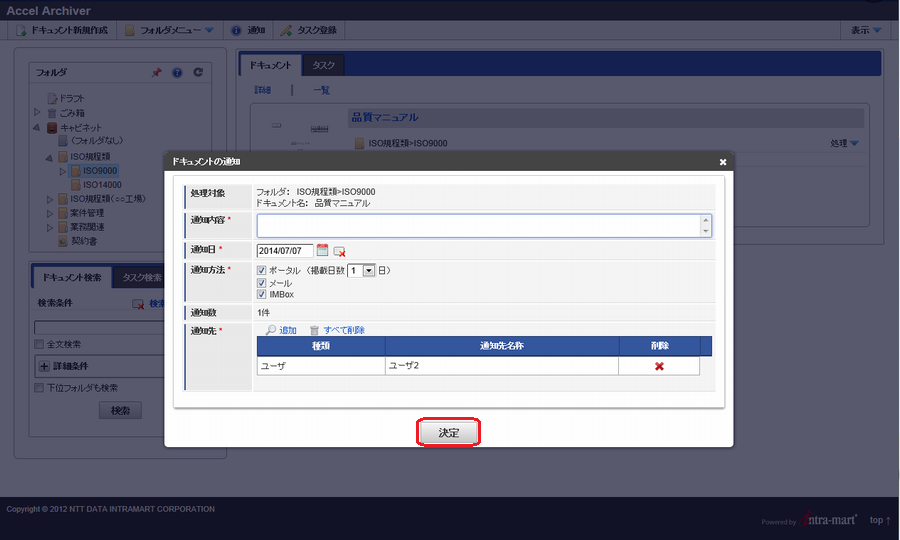Toggle the ポータル checkbox
Screen dimensions: 900x540
point(262,270)
